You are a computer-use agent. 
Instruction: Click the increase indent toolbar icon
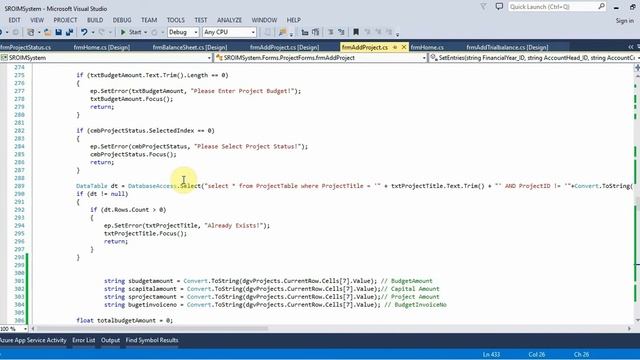pyautogui.click(x=316, y=32)
